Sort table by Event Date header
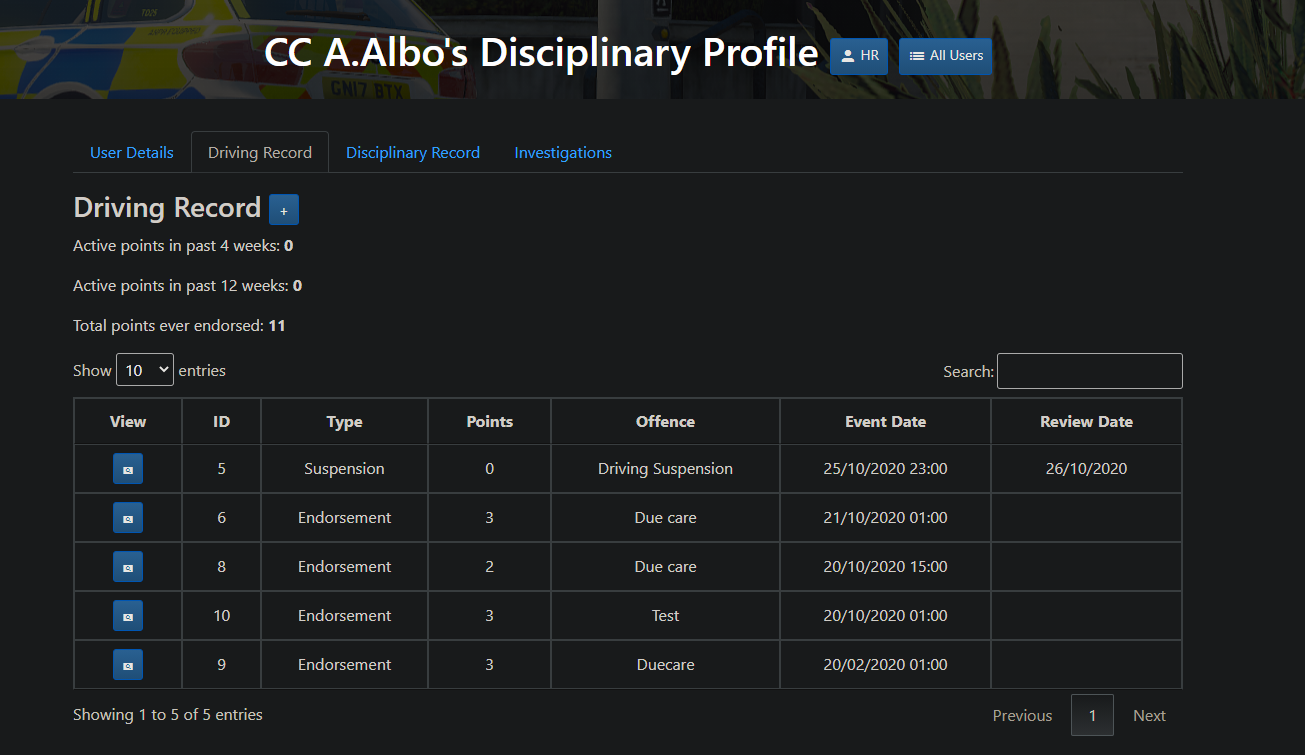The height and width of the screenshot is (755, 1305). click(x=886, y=422)
